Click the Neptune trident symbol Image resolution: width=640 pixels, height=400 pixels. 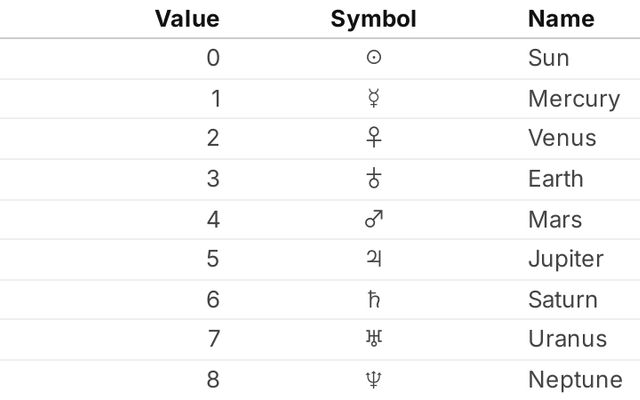(x=374, y=380)
